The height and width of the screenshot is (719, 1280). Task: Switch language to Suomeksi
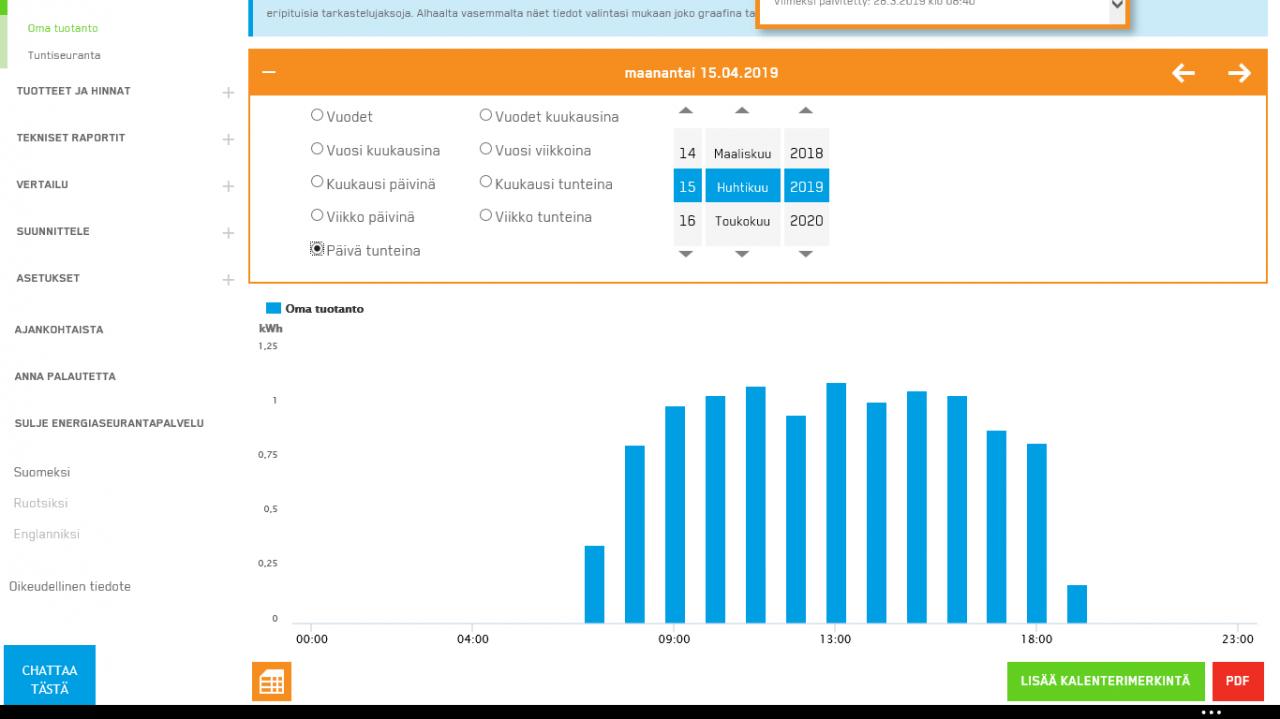coord(42,472)
